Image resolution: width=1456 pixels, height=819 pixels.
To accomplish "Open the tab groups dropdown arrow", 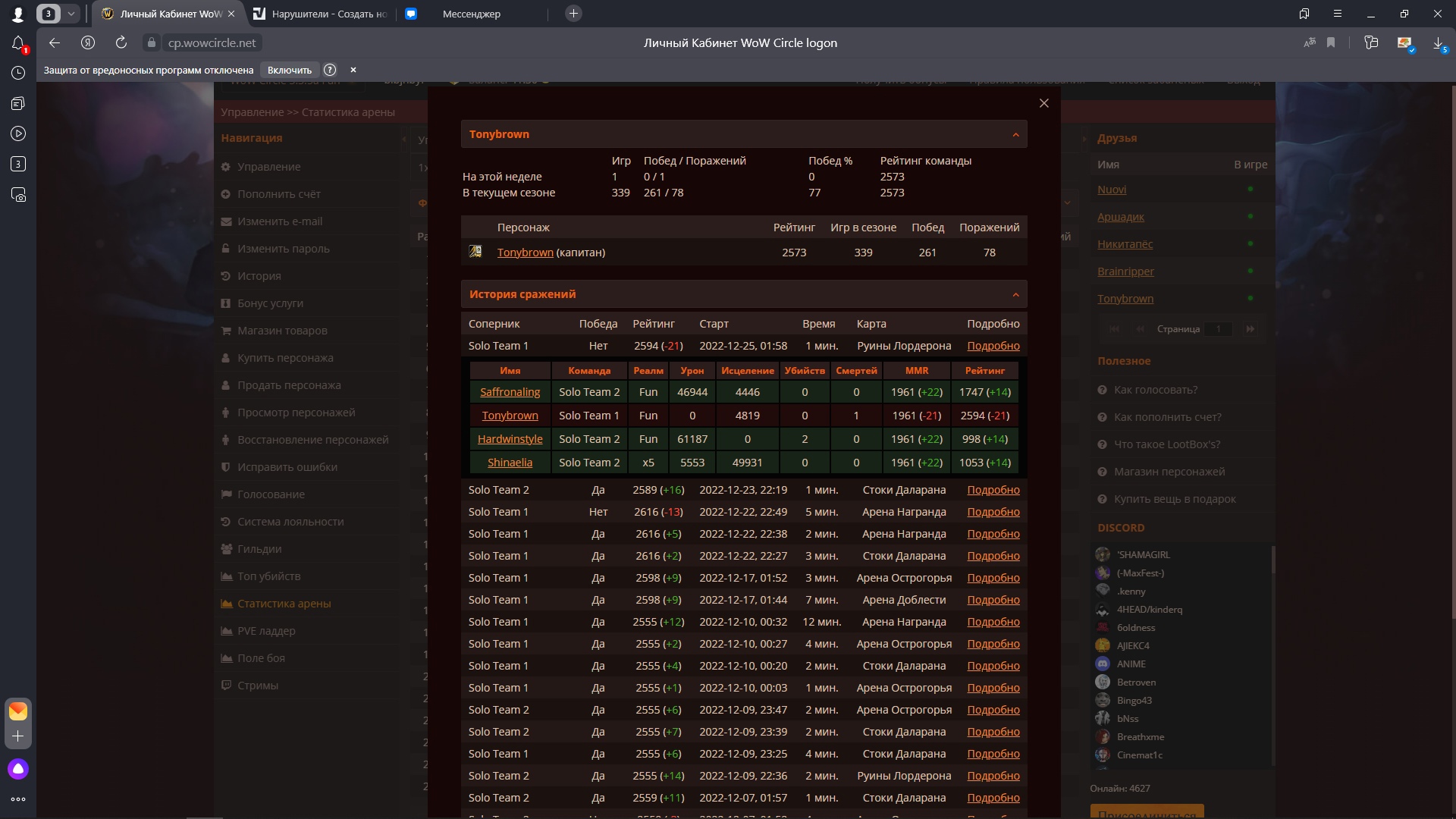I will [x=71, y=14].
